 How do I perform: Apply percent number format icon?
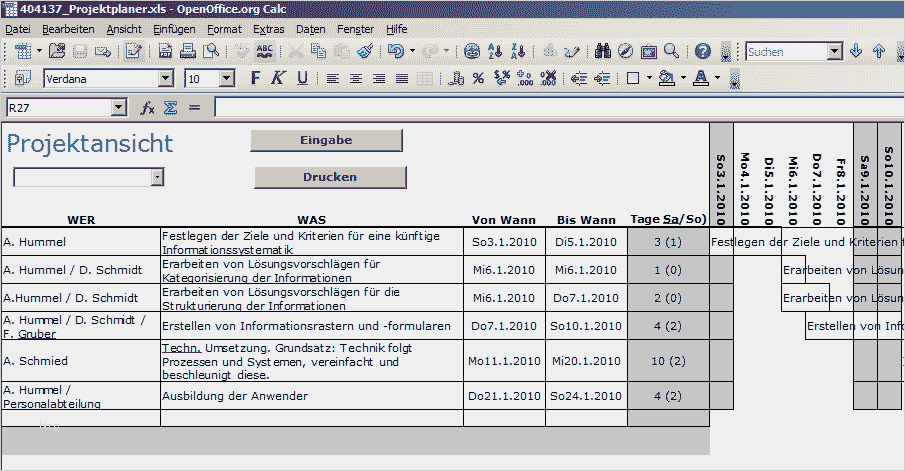[x=478, y=78]
